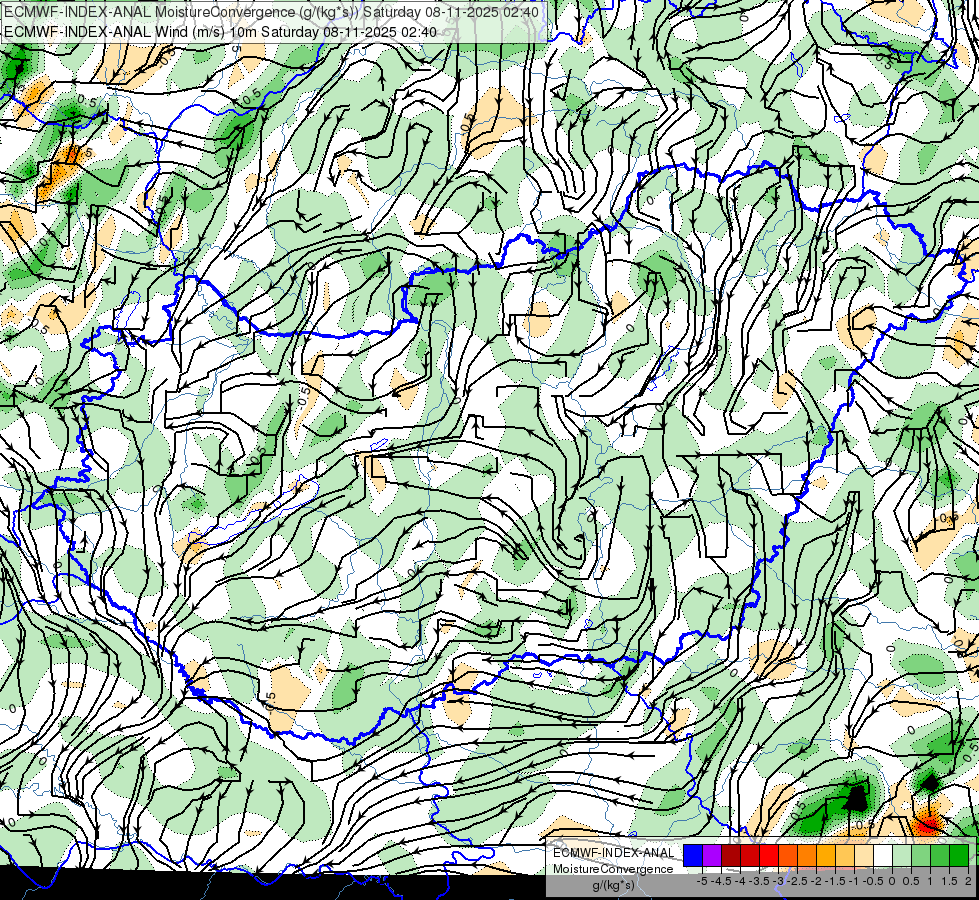Select the bright red swatch left of -3
This screenshot has width=979, height=900.
pos(769,856)
